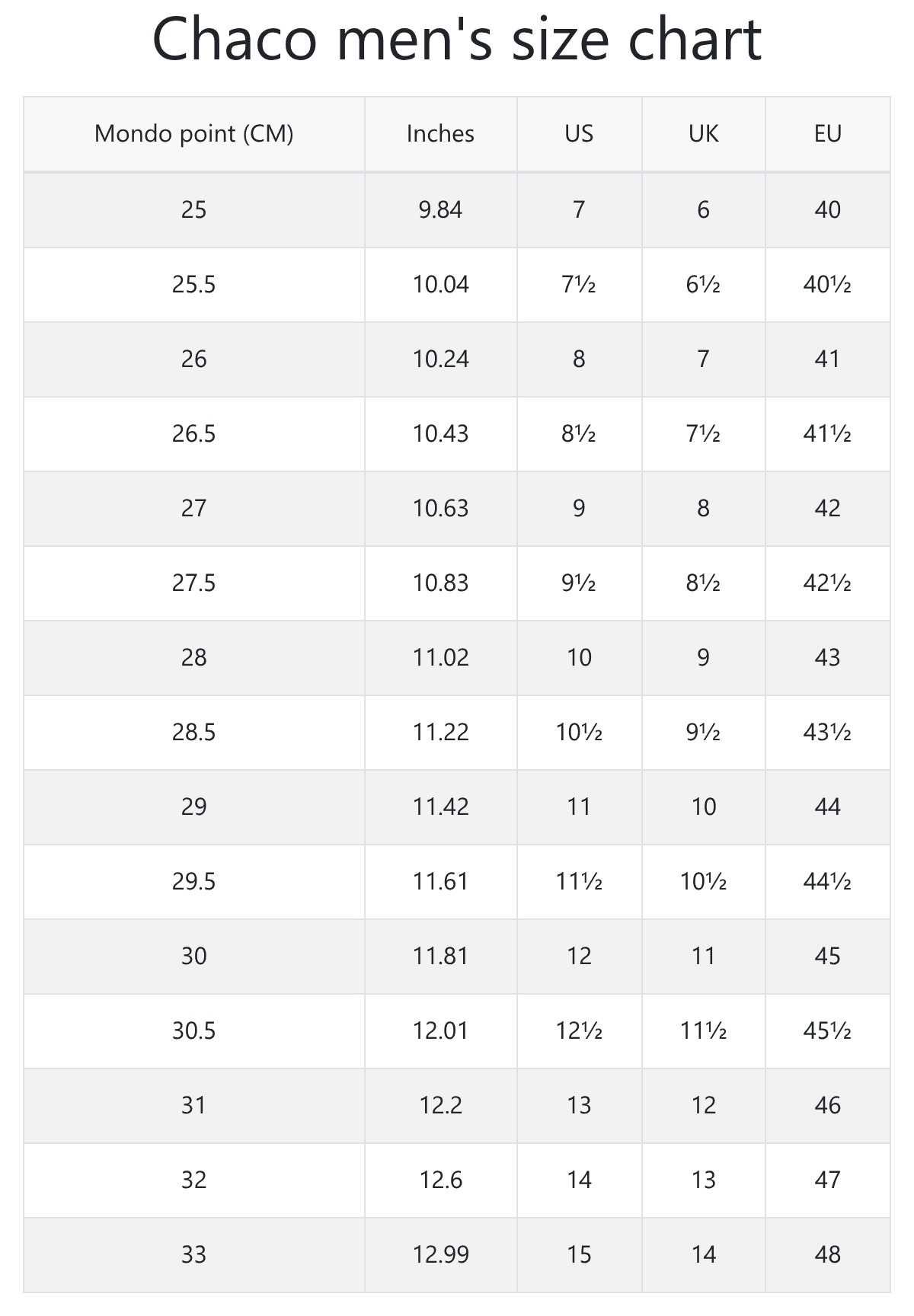Select the 12.6 inches cell

click(x=440, y=1180)
